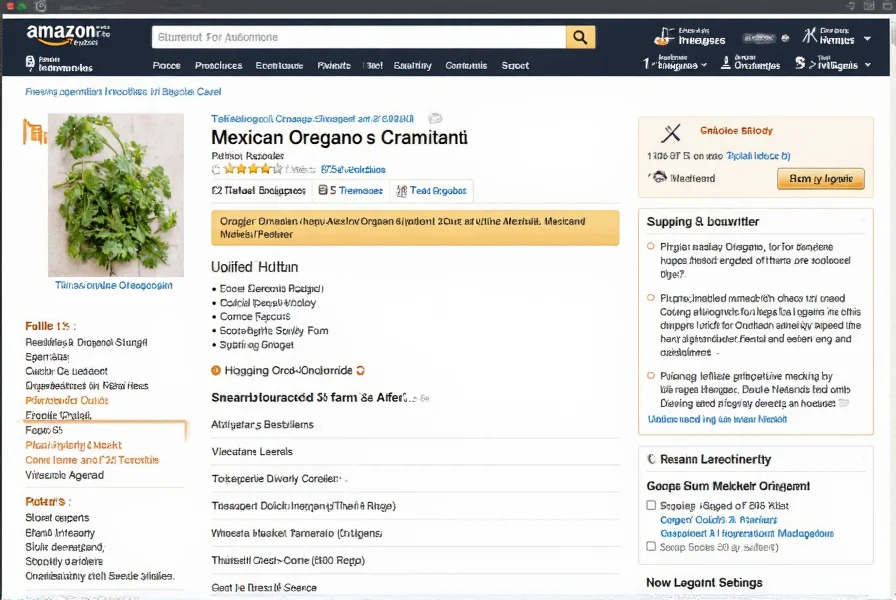
Task: Select first radio option in Supping panel
Action: (650, 246)
